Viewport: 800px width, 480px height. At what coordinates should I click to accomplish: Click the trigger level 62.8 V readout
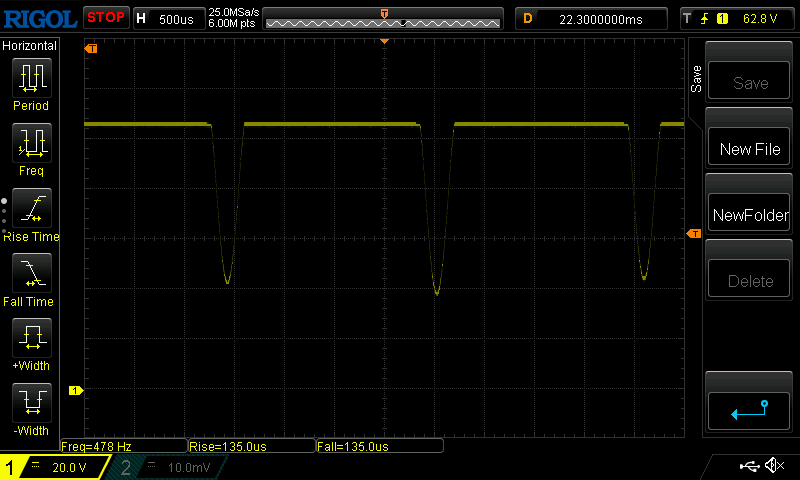pos(760,19)
